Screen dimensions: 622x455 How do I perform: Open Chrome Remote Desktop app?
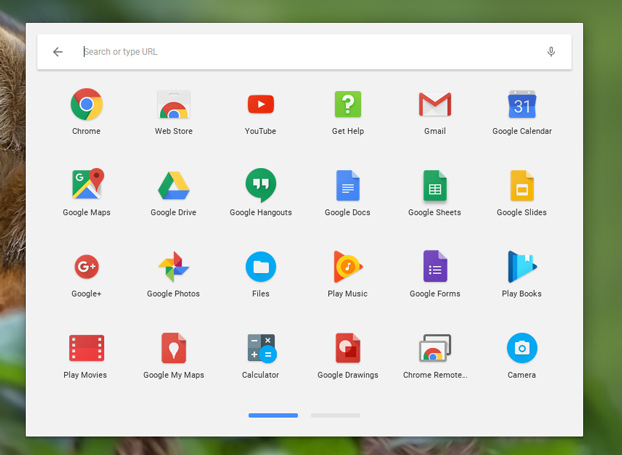[435, 348]
